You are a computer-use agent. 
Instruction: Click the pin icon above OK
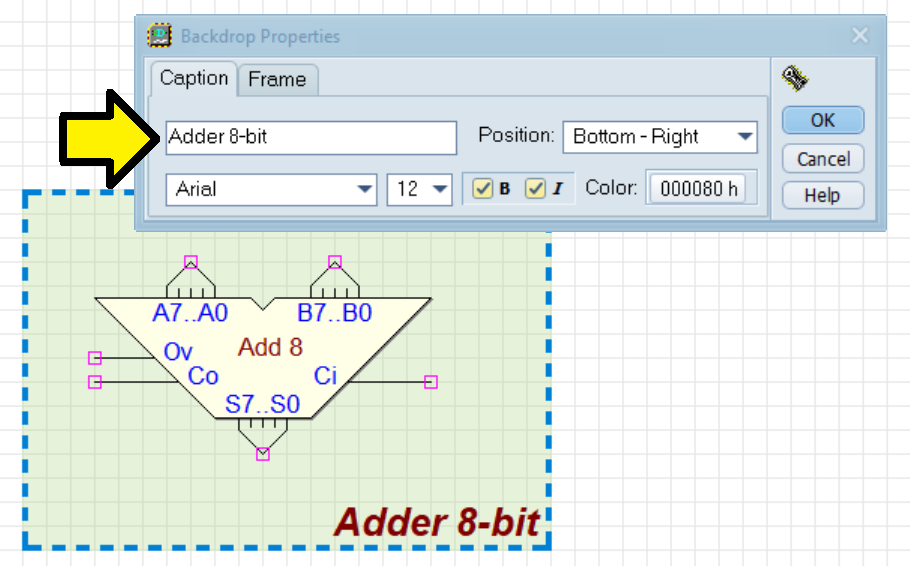795,78
